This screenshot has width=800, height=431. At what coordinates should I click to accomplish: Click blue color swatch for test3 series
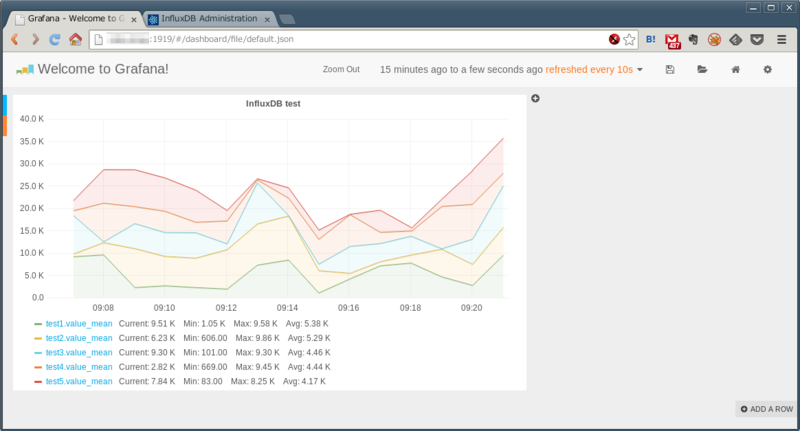pyautogui.click(x=38, y=352)
